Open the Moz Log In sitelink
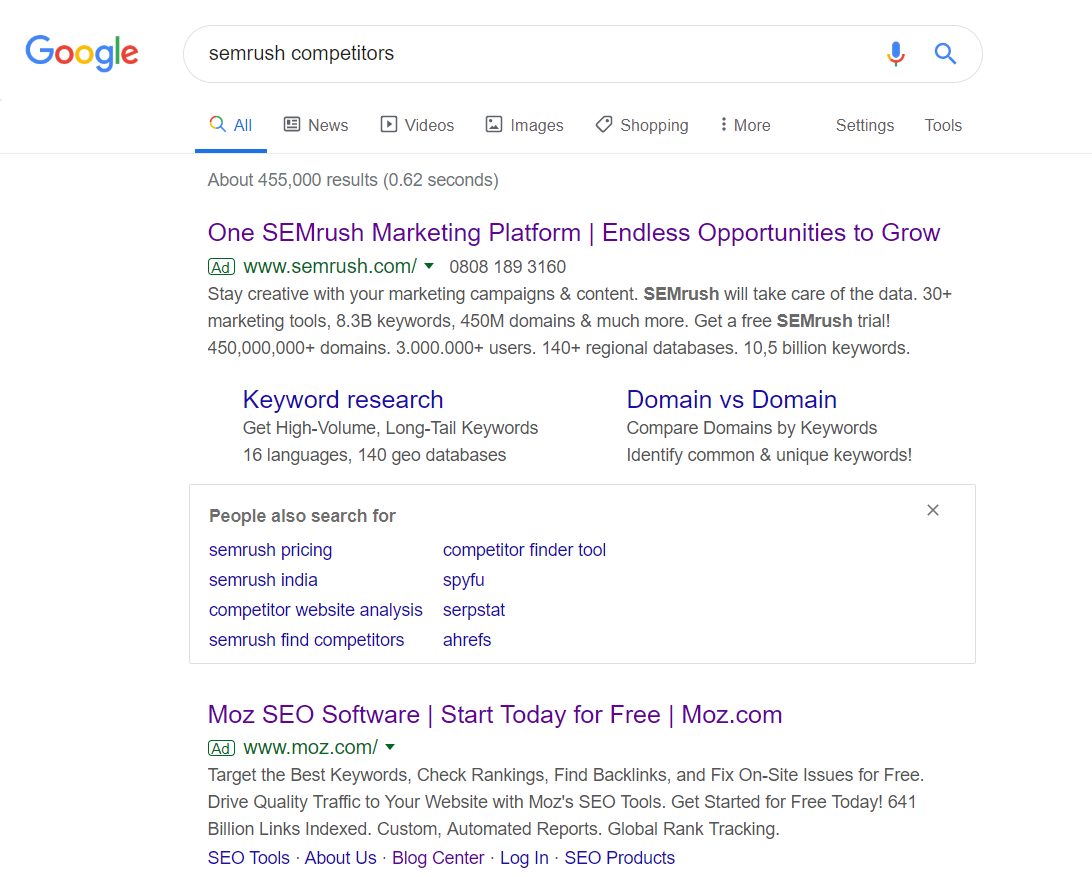Image resolution: width=1092 pixels, height=877 pixels. click(x=524, y=858)
